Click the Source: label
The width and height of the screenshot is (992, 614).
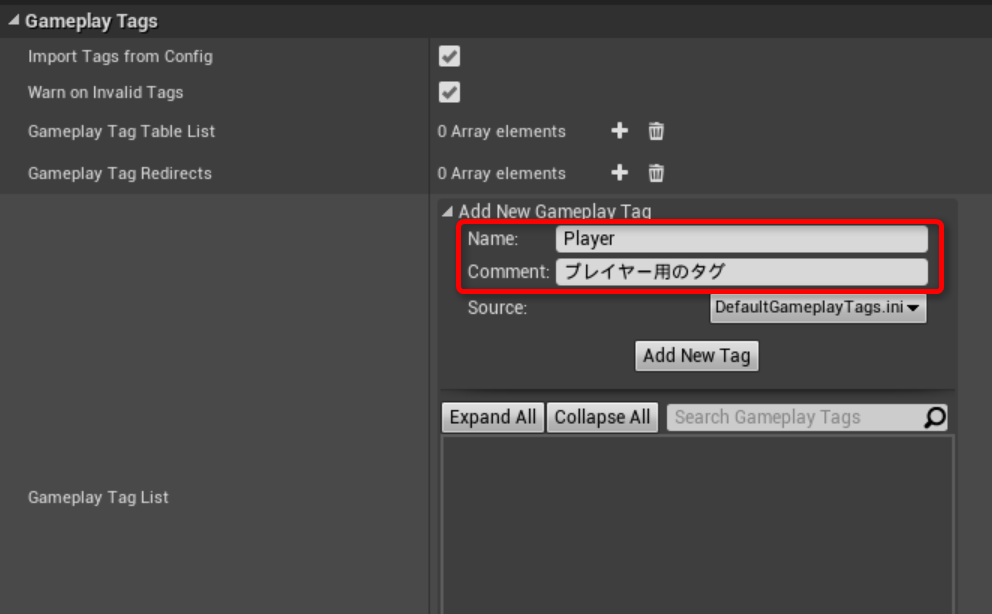click(497, 308)
